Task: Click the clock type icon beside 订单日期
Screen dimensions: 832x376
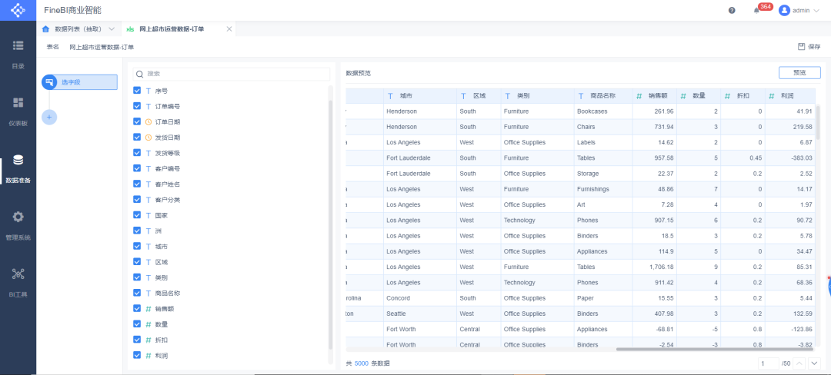Action: tap(149, 122)
